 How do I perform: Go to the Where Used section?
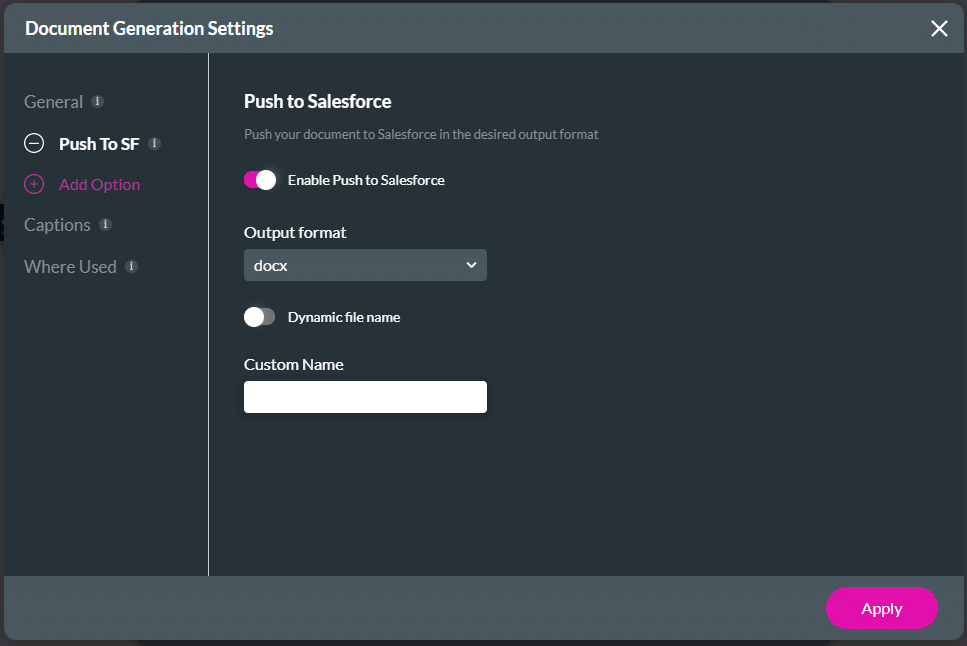point(70,267)
